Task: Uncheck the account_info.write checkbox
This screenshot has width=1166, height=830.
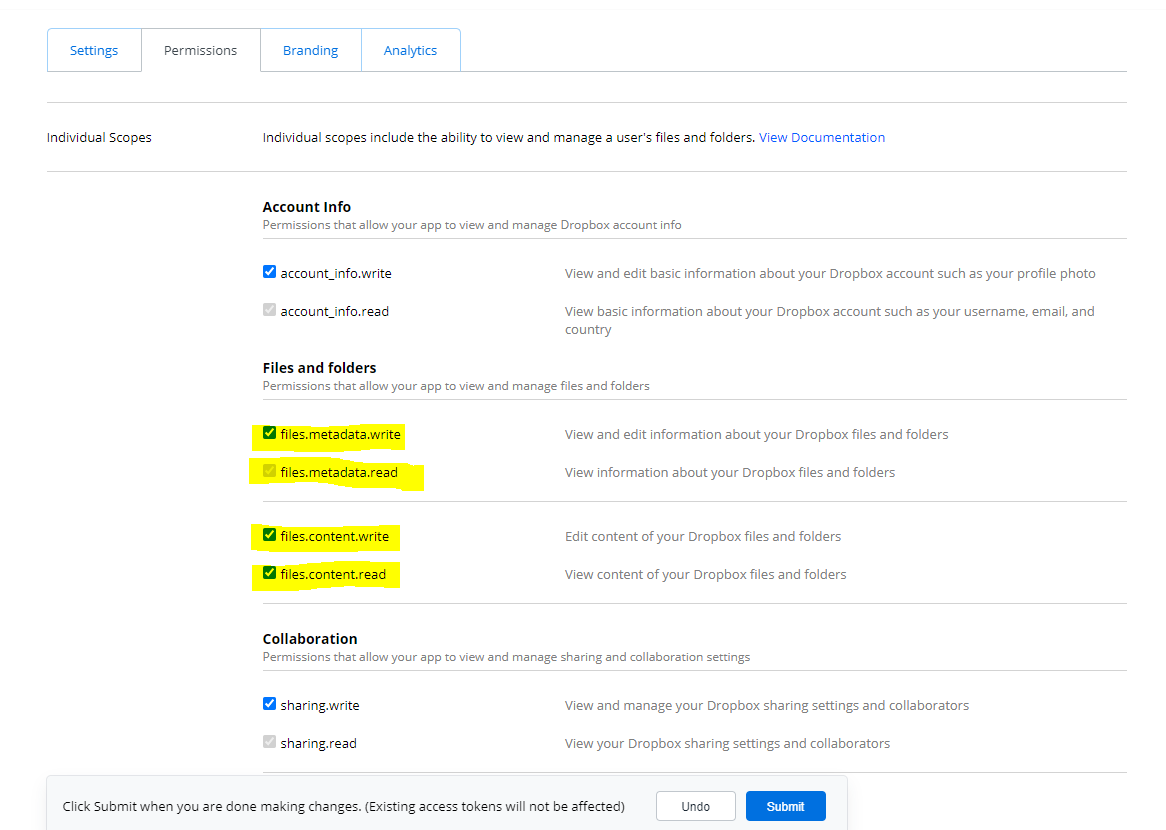Action: click(x=269, y=272)
